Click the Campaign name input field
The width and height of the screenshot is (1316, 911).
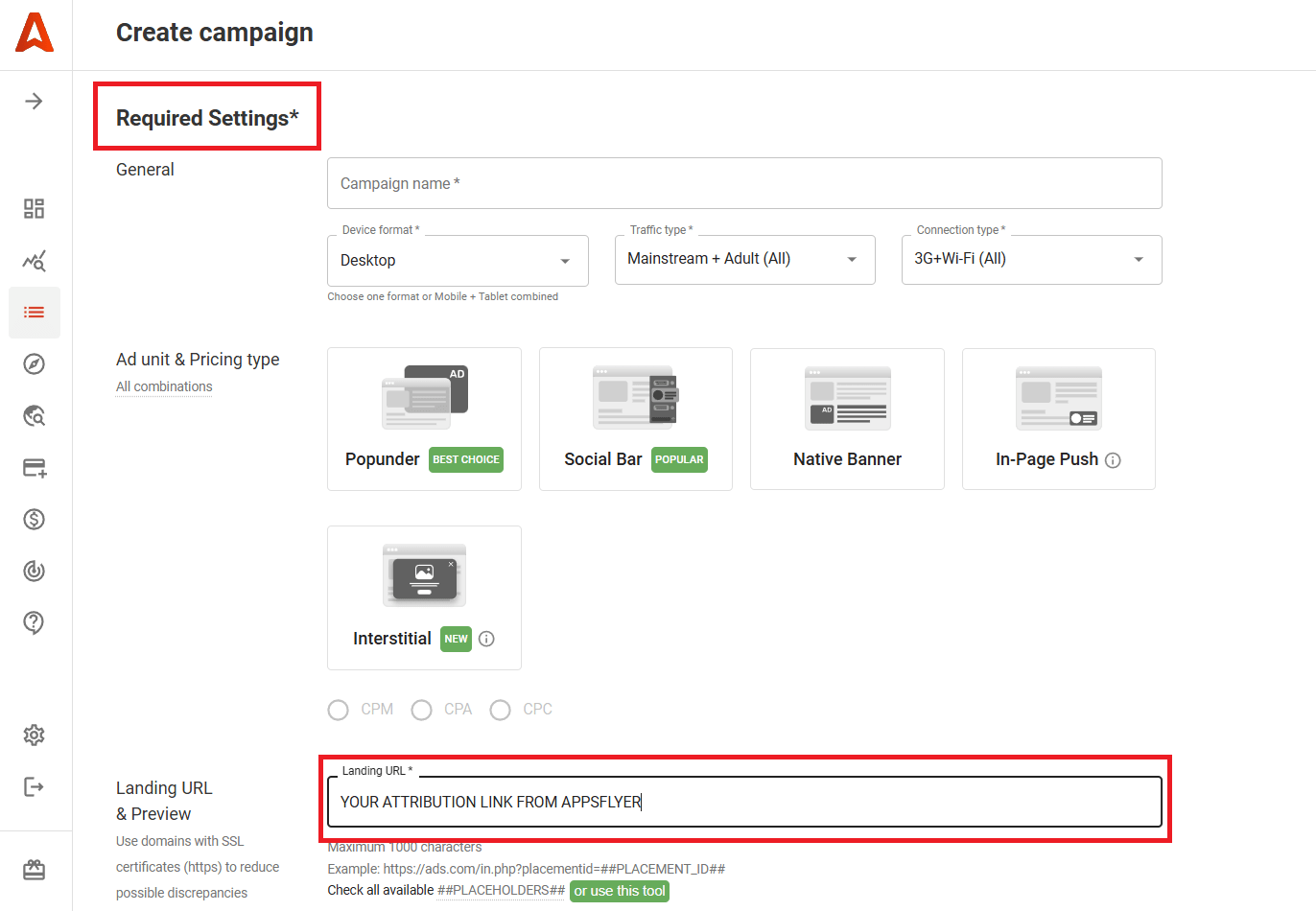point(744,183)
